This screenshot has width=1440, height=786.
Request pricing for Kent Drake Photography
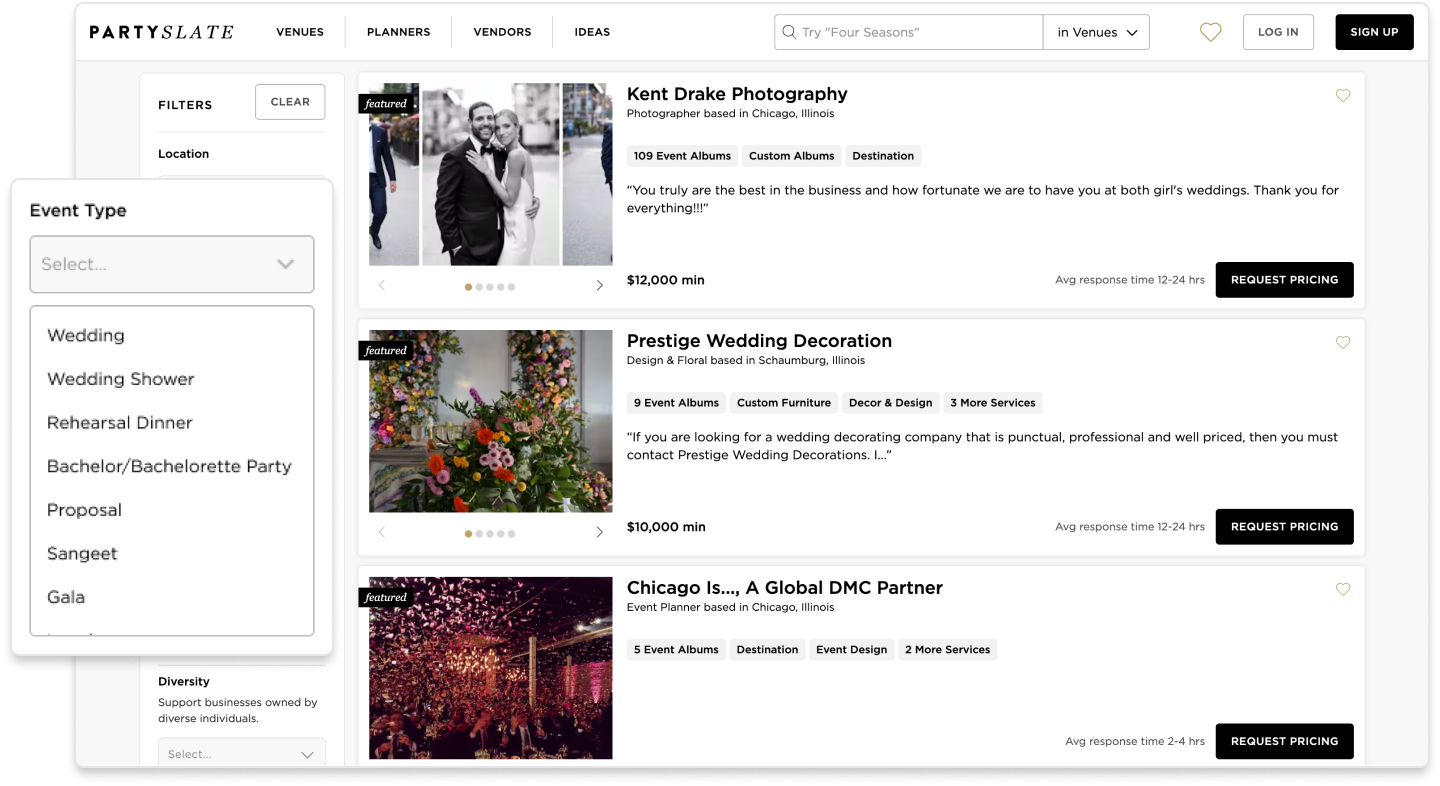(x=1284, y=280)
